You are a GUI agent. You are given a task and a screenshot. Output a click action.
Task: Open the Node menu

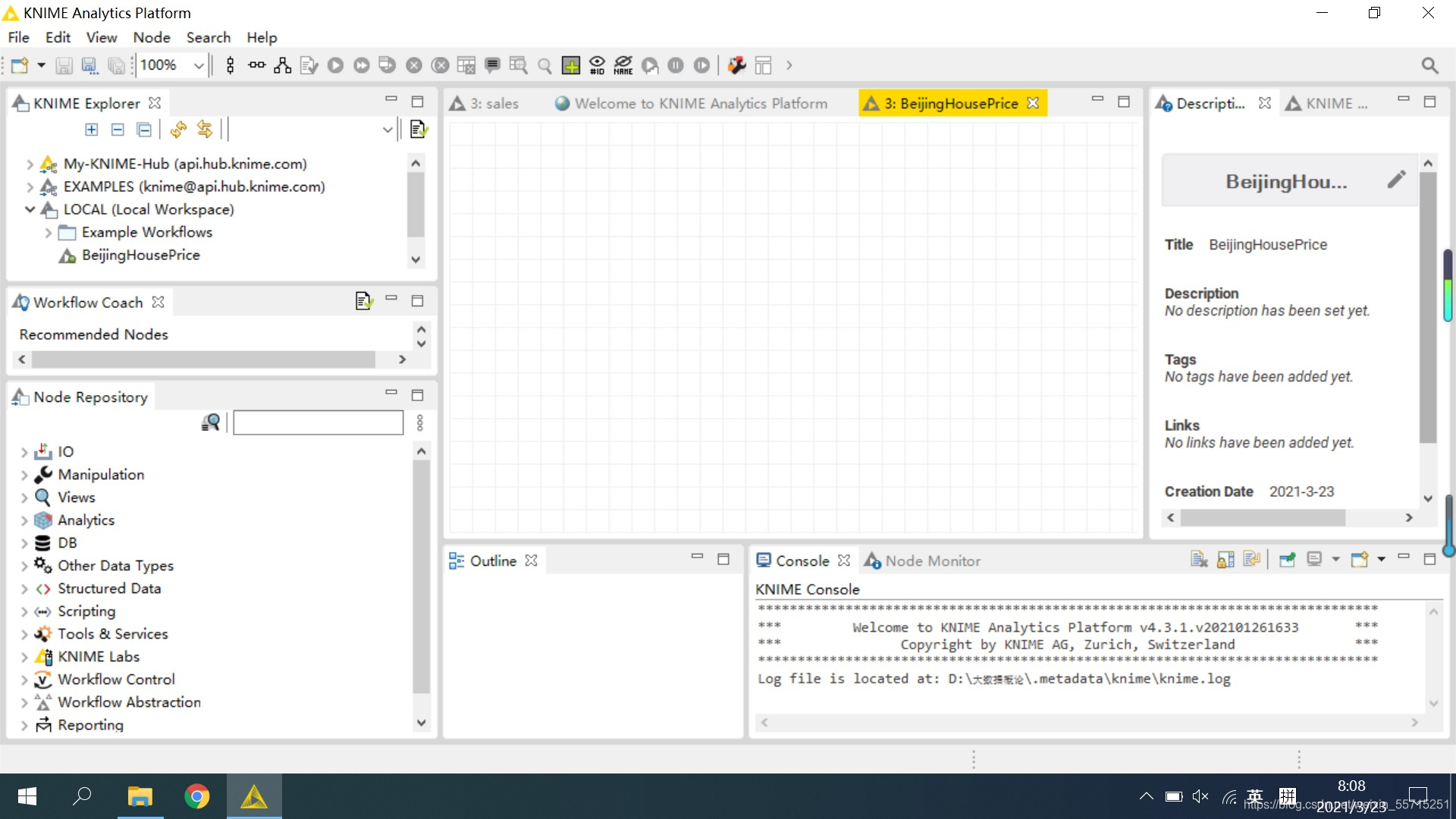coord(152,37)
